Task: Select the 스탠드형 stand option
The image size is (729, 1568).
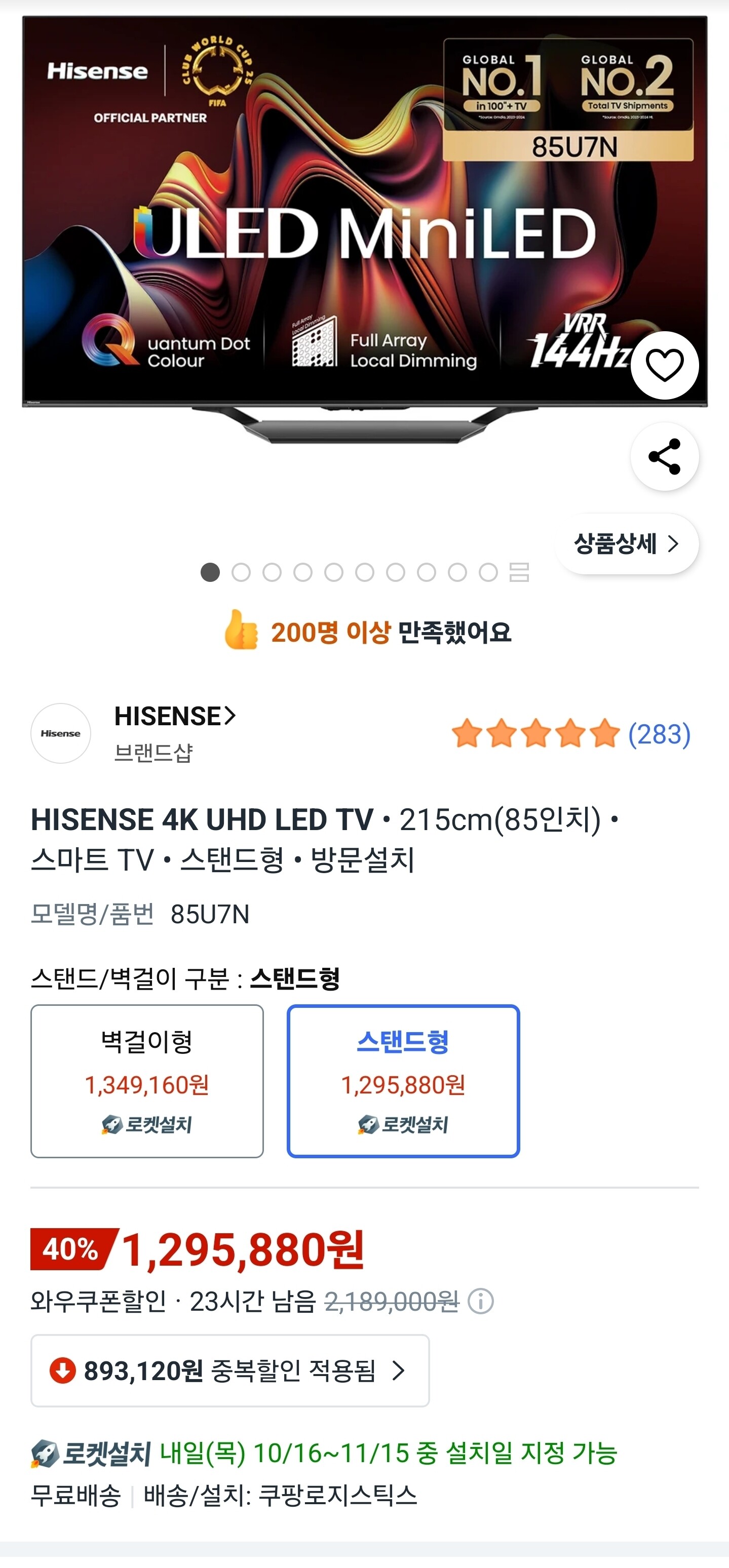Action: coord(403,1081)
